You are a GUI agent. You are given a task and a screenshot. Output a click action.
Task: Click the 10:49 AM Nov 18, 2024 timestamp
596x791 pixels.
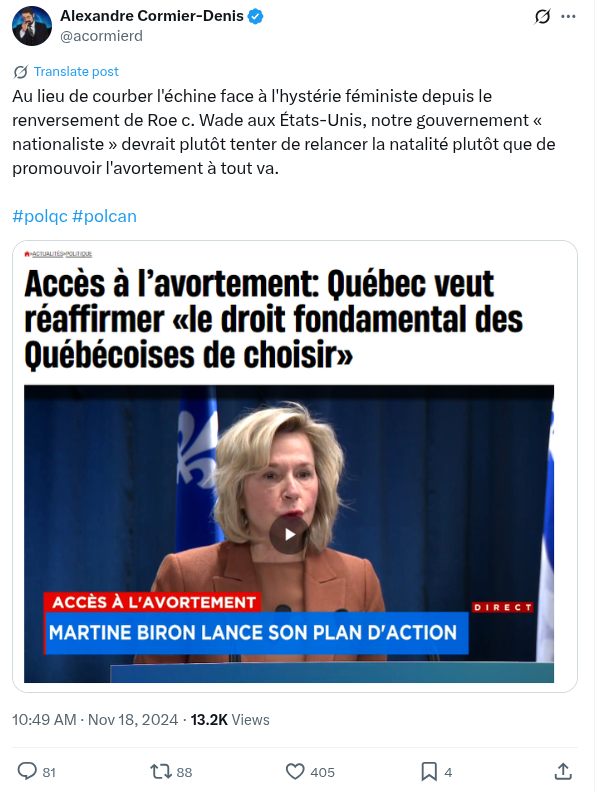click(95, 719)
